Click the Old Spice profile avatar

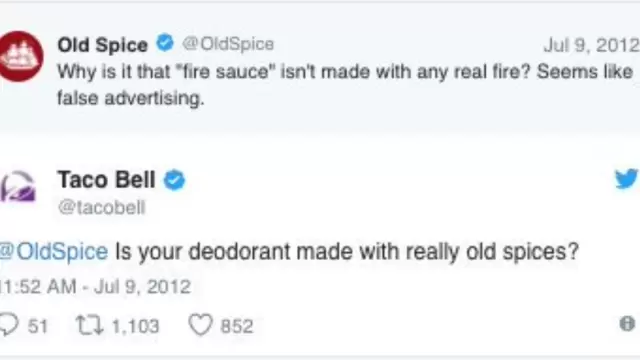pos(20,56)
